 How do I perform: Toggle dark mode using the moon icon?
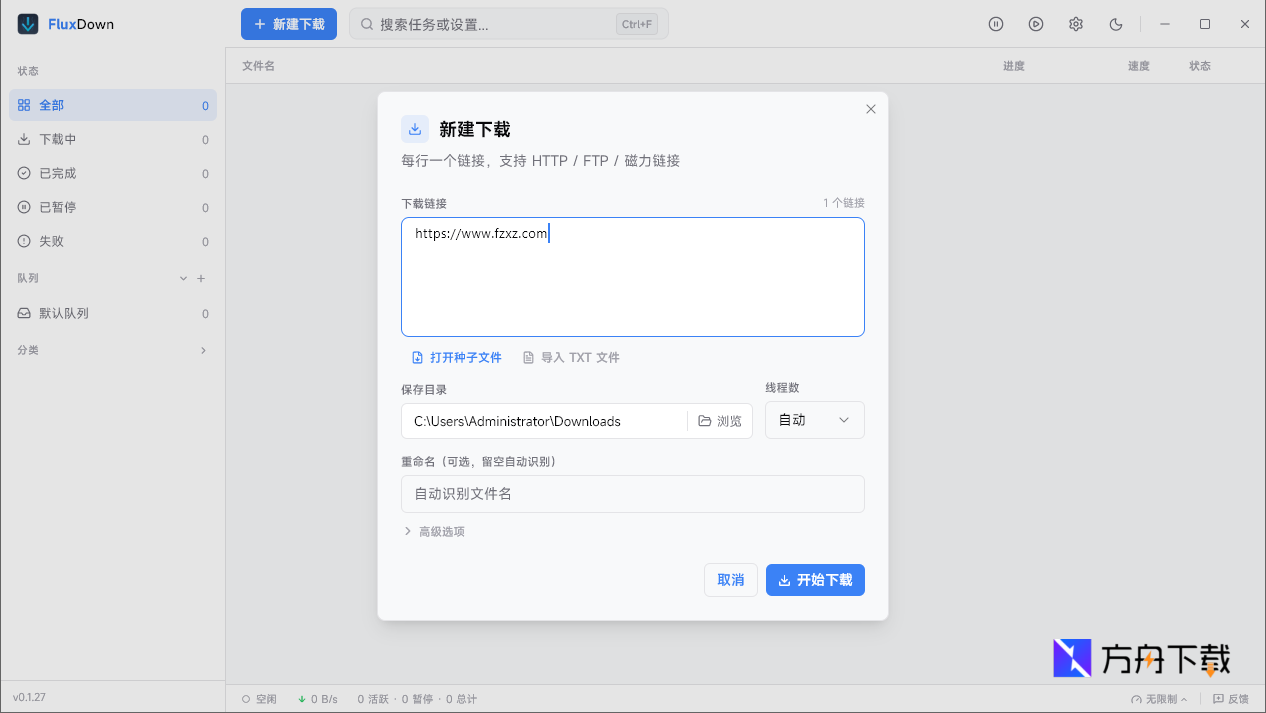[x=1116, y=24]
